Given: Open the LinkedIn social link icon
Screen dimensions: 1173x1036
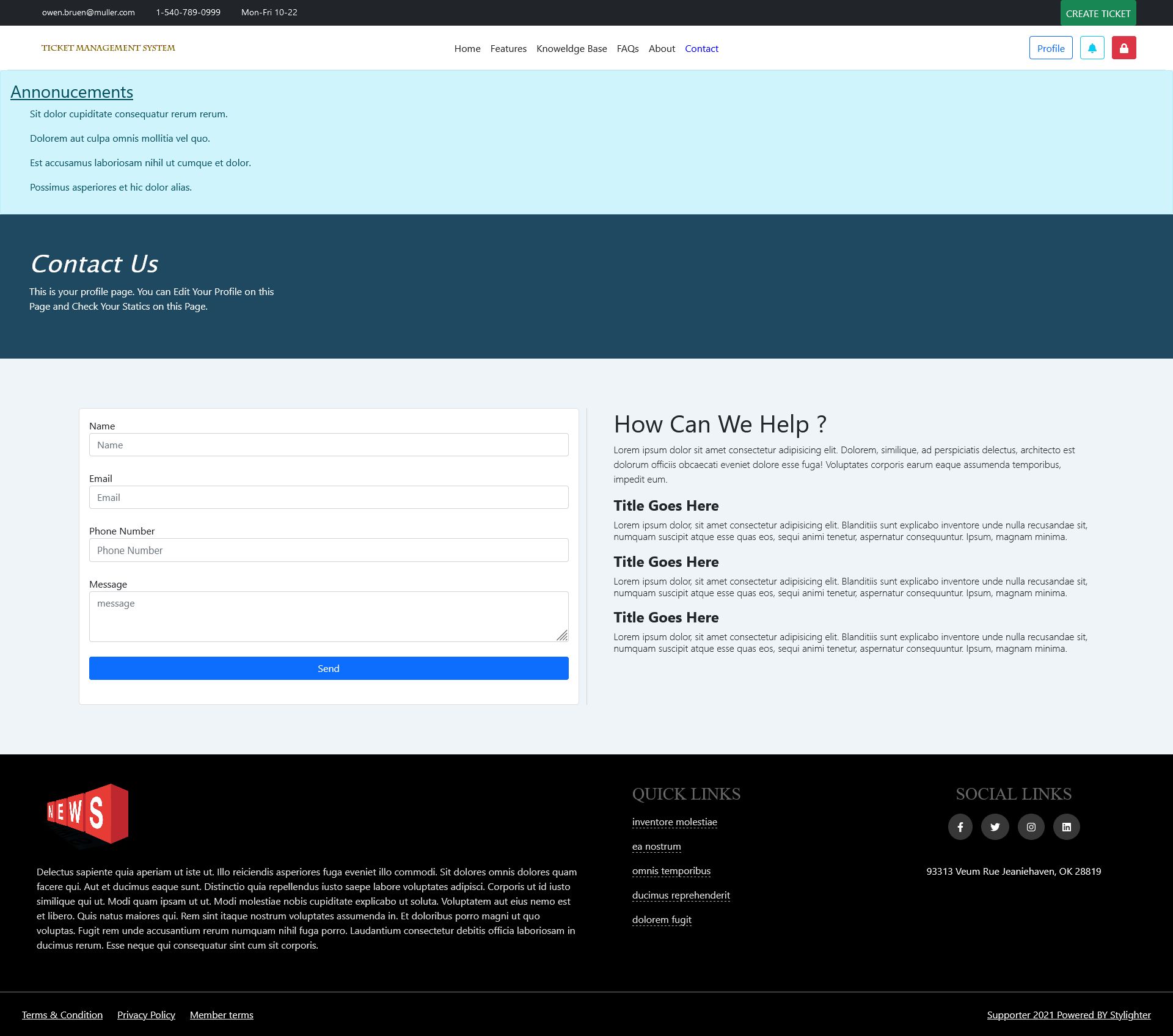Looking at the screenshot, I should 1066,827.
